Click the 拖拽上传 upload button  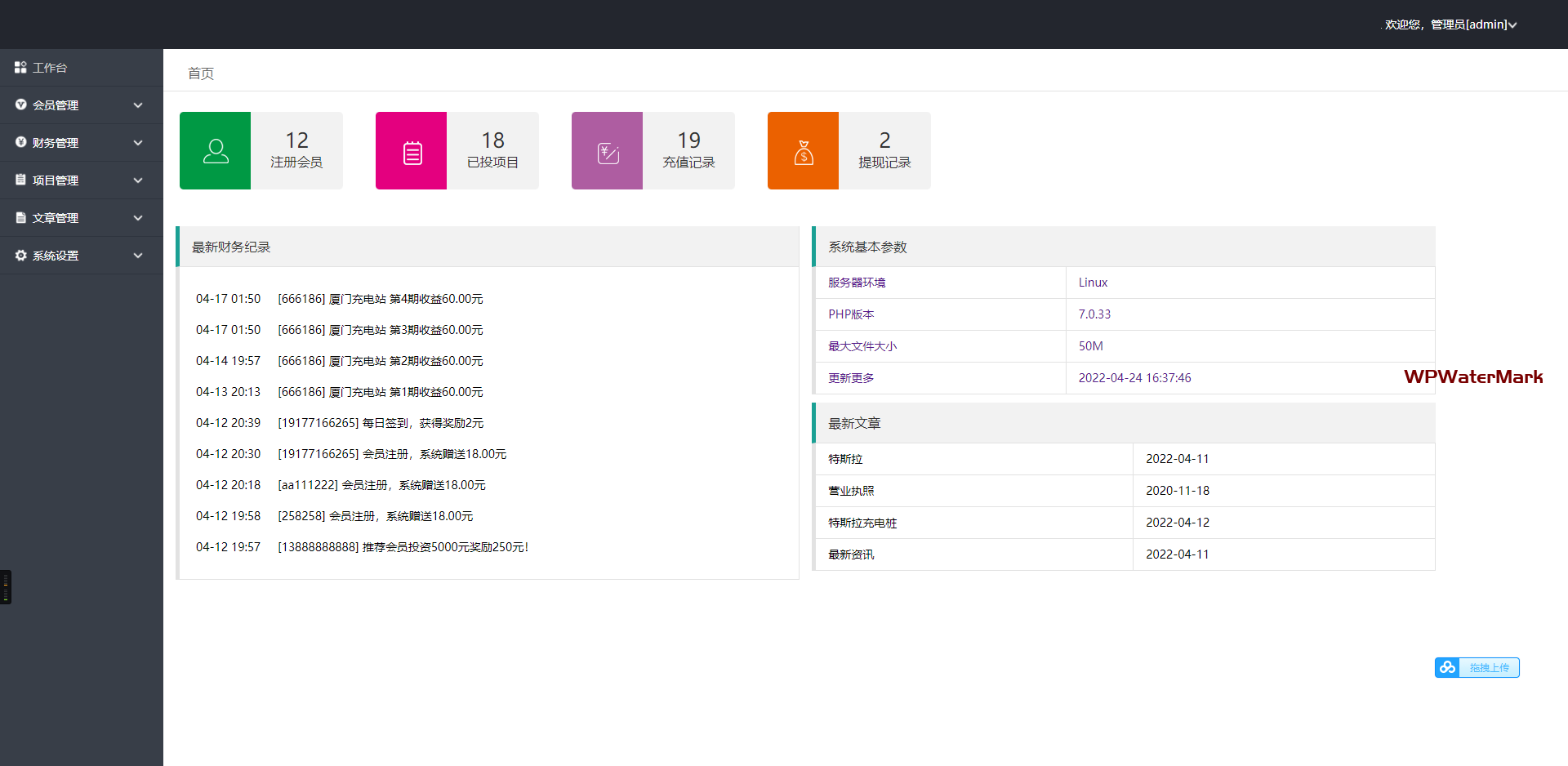(x=1489, y=668)
